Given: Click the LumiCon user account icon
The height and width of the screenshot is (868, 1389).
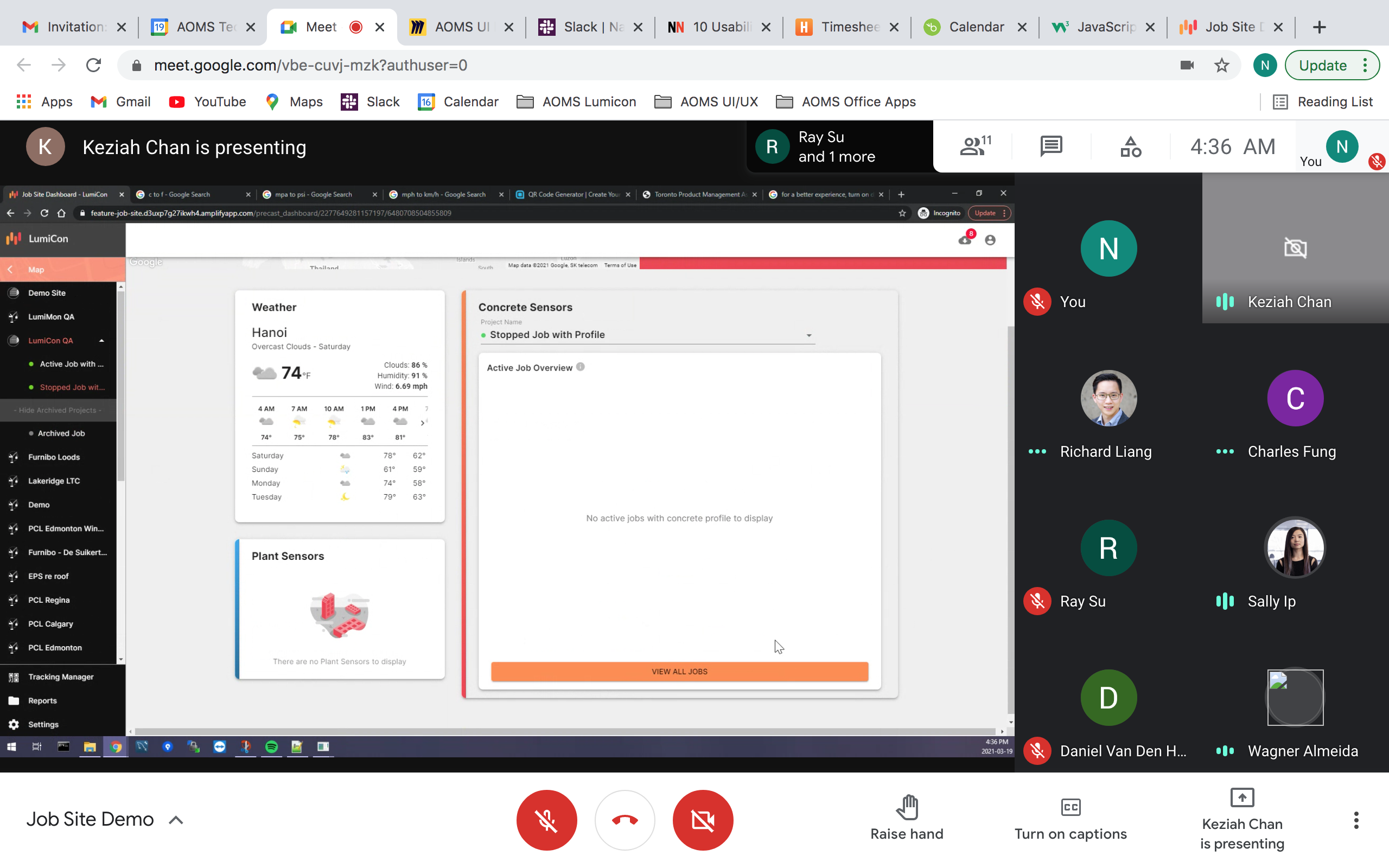Looking at the screenshot, I should pyautogui.click(x=990, y=240).
